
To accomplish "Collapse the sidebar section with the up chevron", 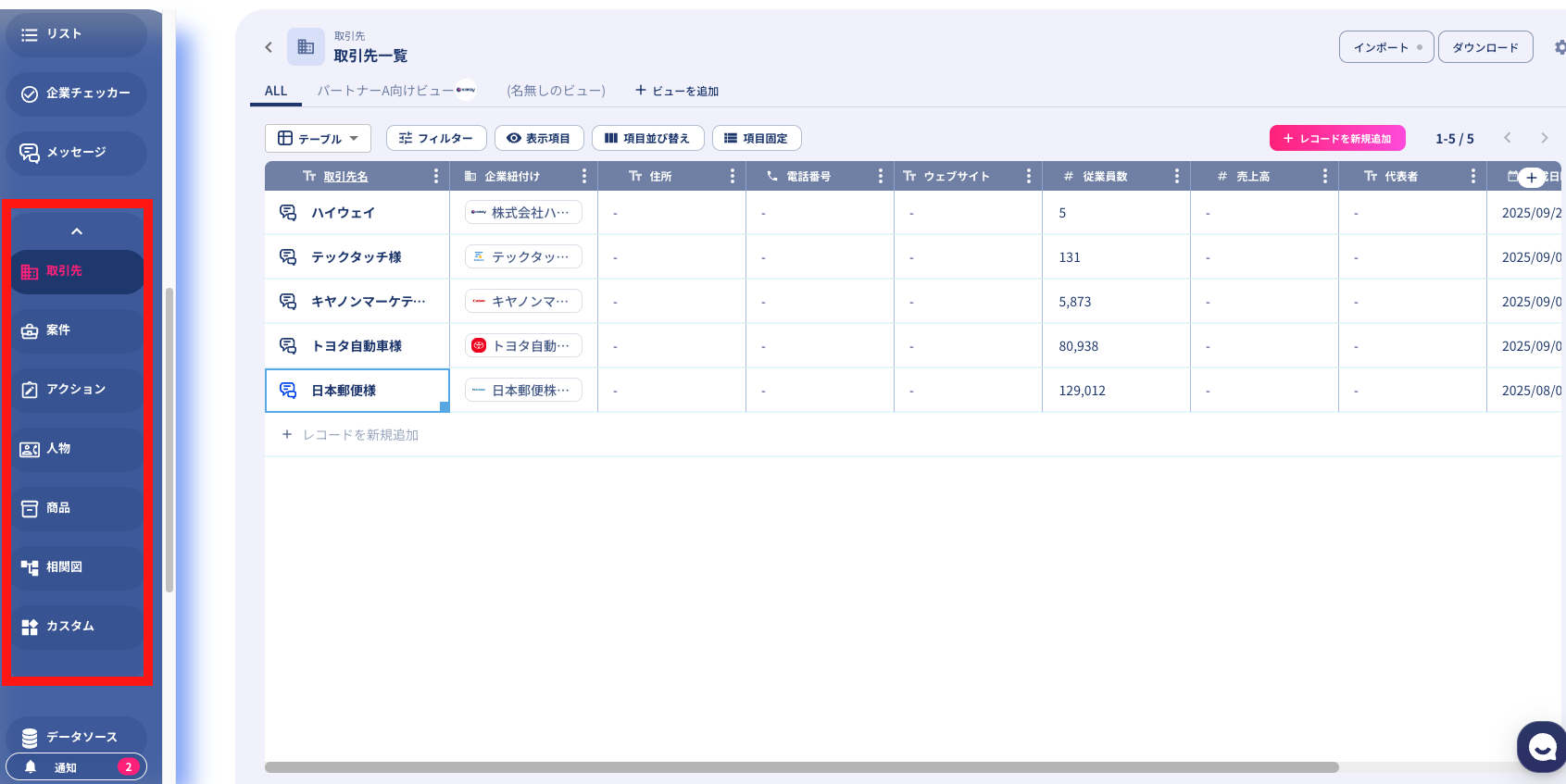I will 77,231.
